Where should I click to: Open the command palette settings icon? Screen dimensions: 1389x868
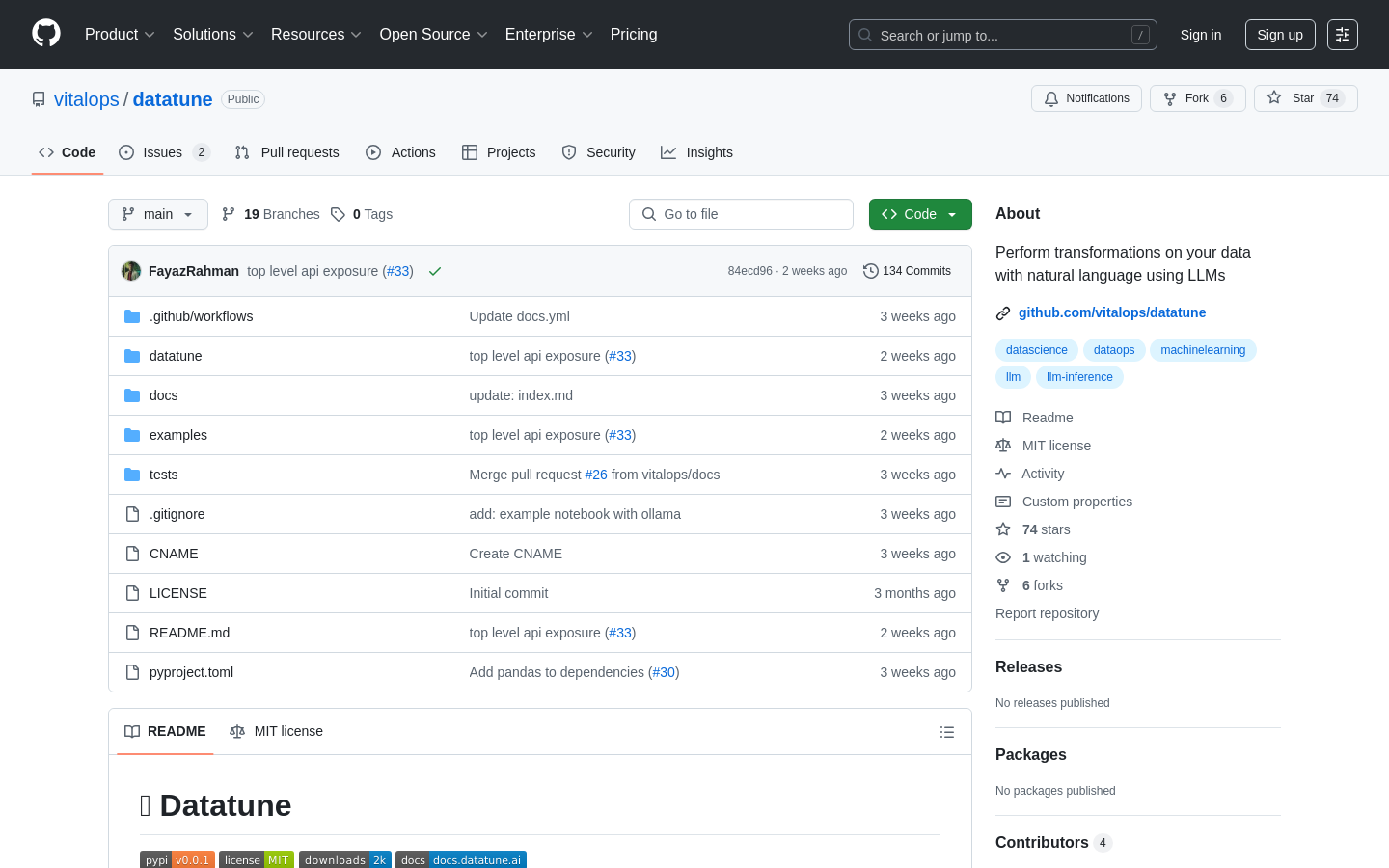click(1343, 35)
